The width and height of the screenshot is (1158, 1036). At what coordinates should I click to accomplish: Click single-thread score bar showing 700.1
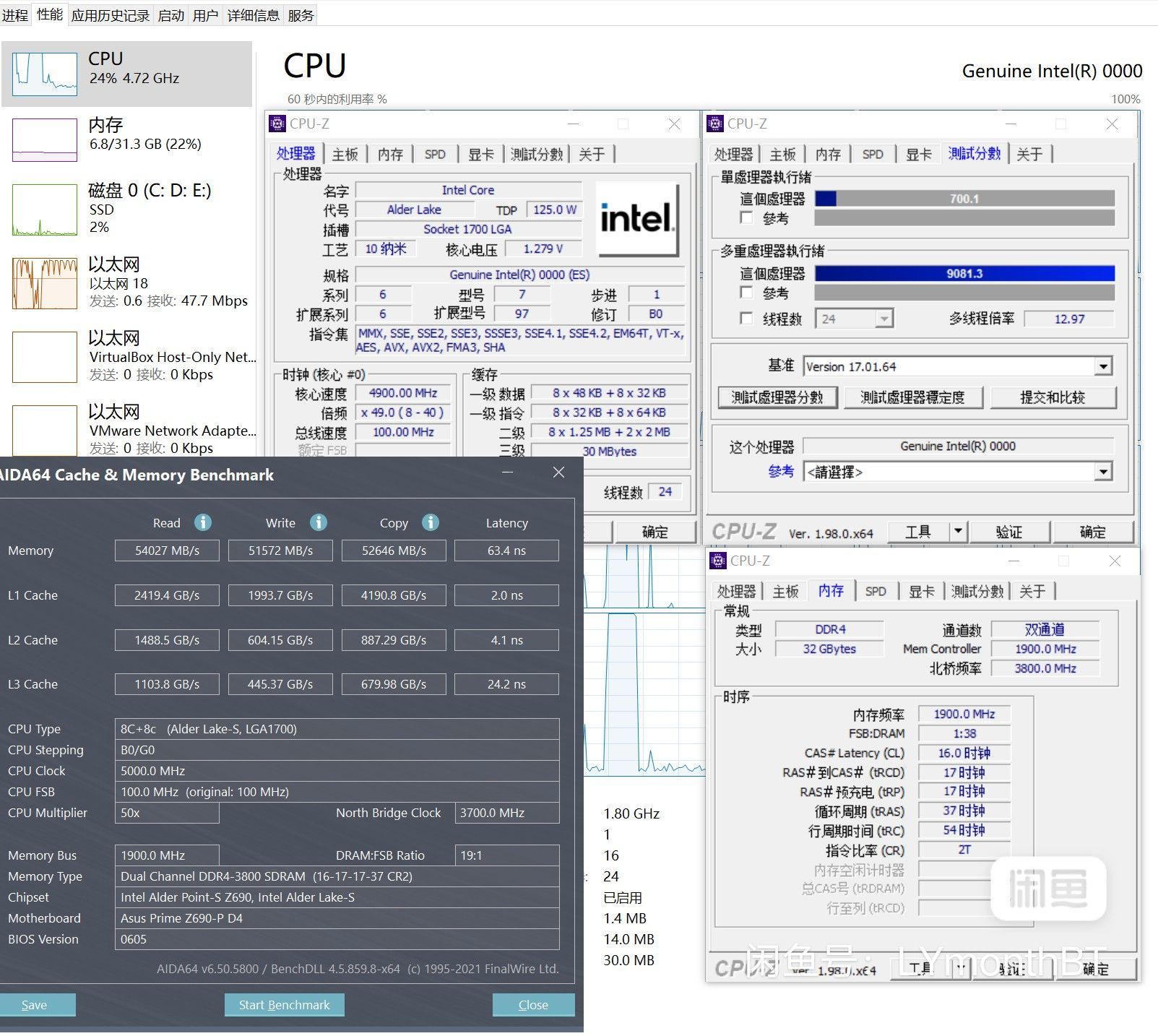coord(964,198)
